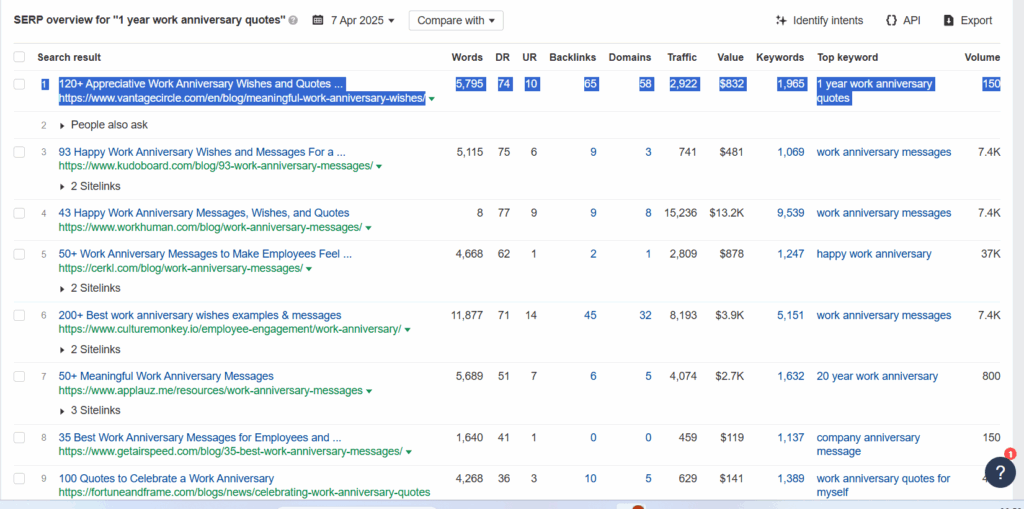This screenshot has width=1024, height=509.
Task: Click the Identify intents sparkle icon
Action: (x=781, y=20)
